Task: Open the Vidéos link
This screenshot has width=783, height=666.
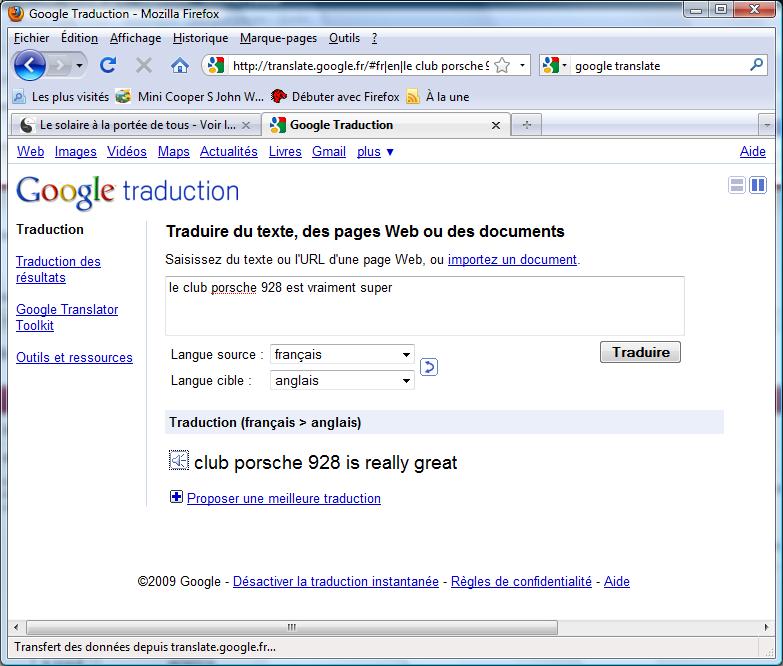Action: point(127,151)
